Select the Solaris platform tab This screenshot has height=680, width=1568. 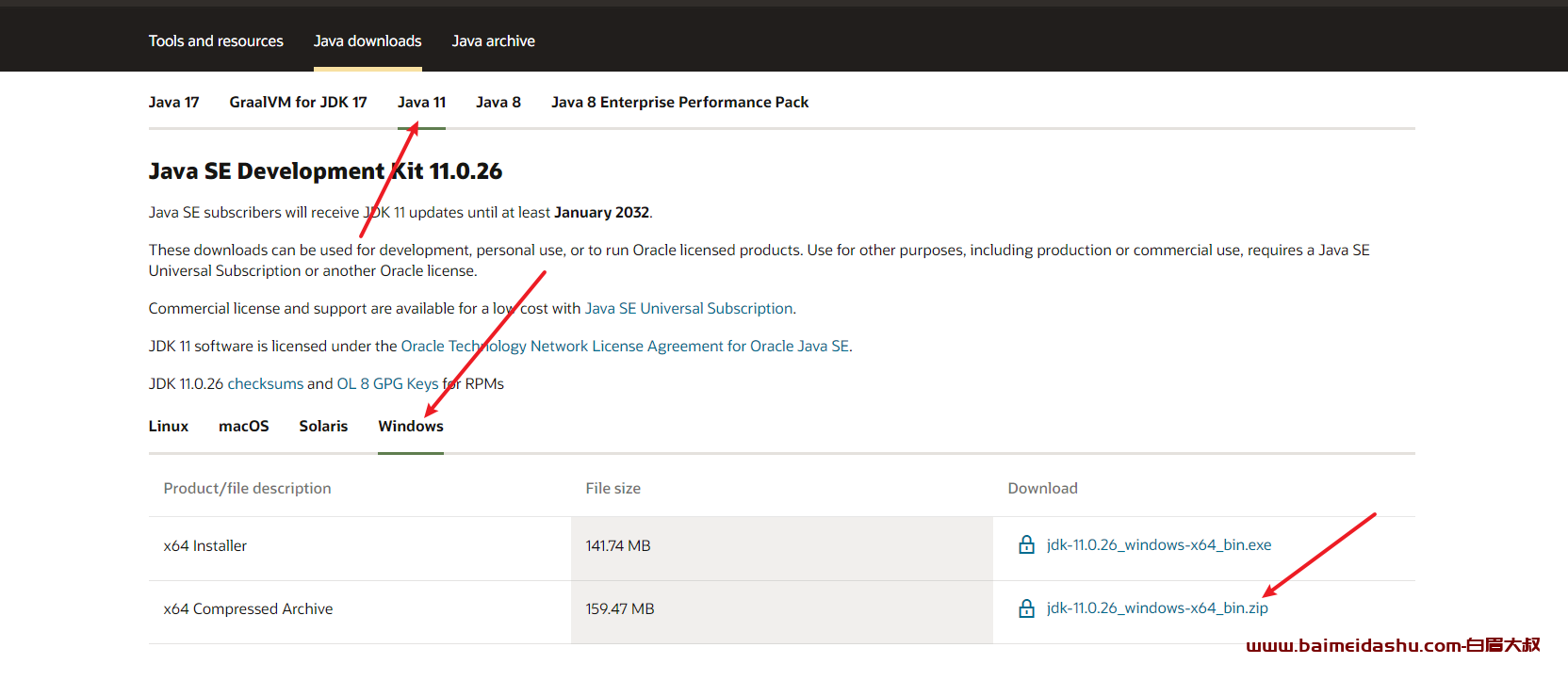323,426
